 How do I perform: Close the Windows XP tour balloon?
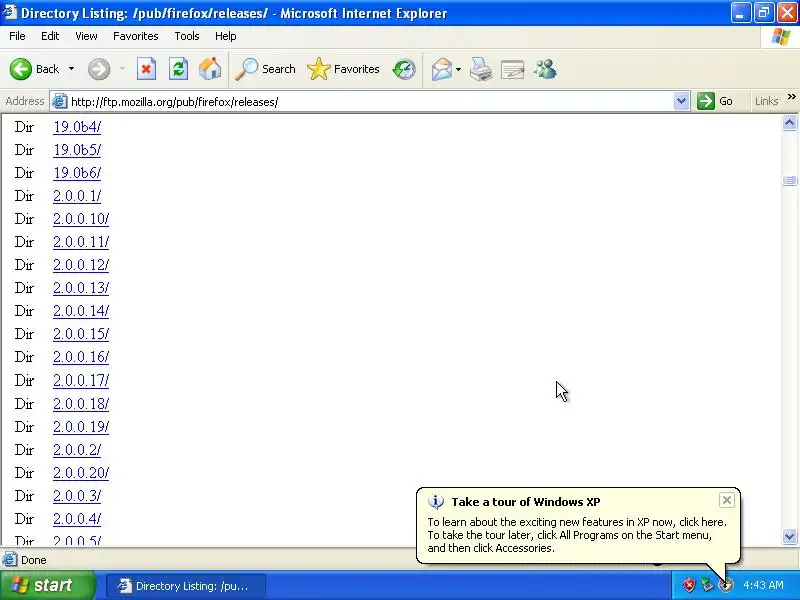tap(727, 500)
